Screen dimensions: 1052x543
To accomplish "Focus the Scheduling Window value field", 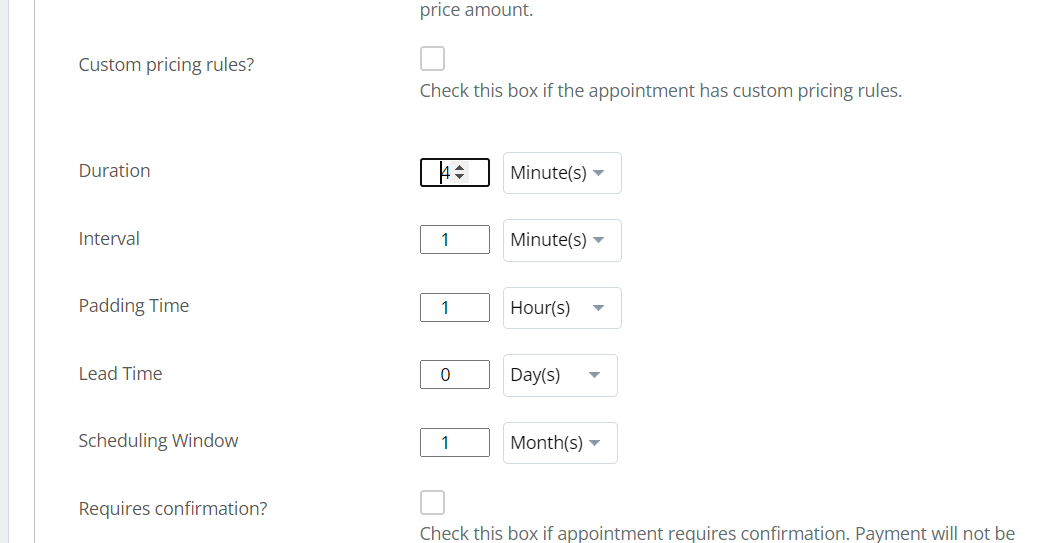I will tap(455, 443).
